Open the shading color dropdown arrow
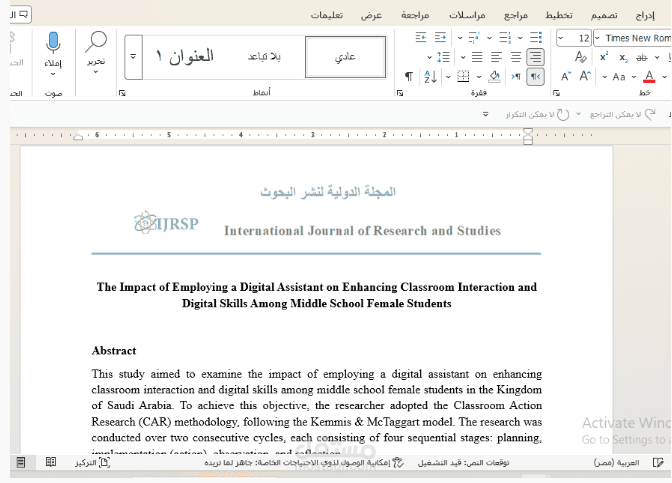Image resolution: width=672 pixels, height=483 pixels. pos(479,77)
